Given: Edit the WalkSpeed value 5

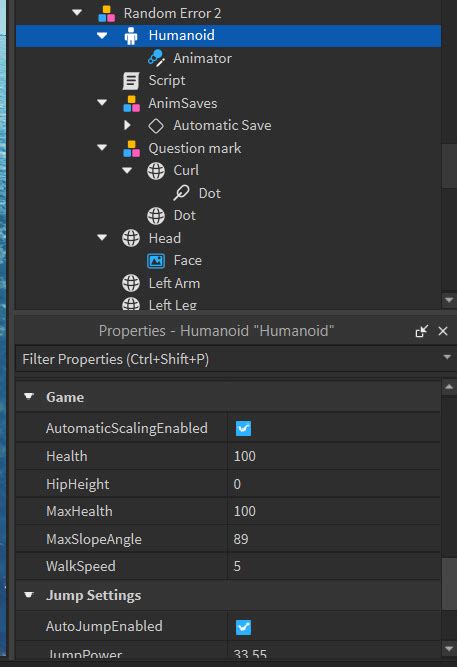Looking at the screenshot, I should [334, 567].
